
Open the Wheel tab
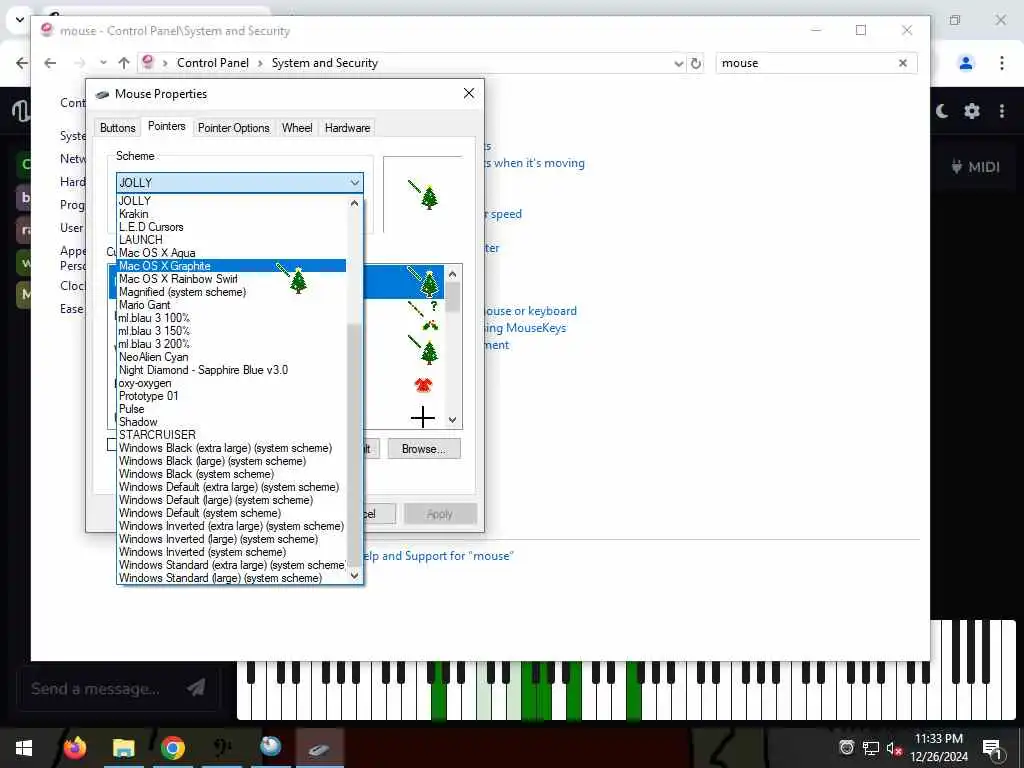pos(297,128)
